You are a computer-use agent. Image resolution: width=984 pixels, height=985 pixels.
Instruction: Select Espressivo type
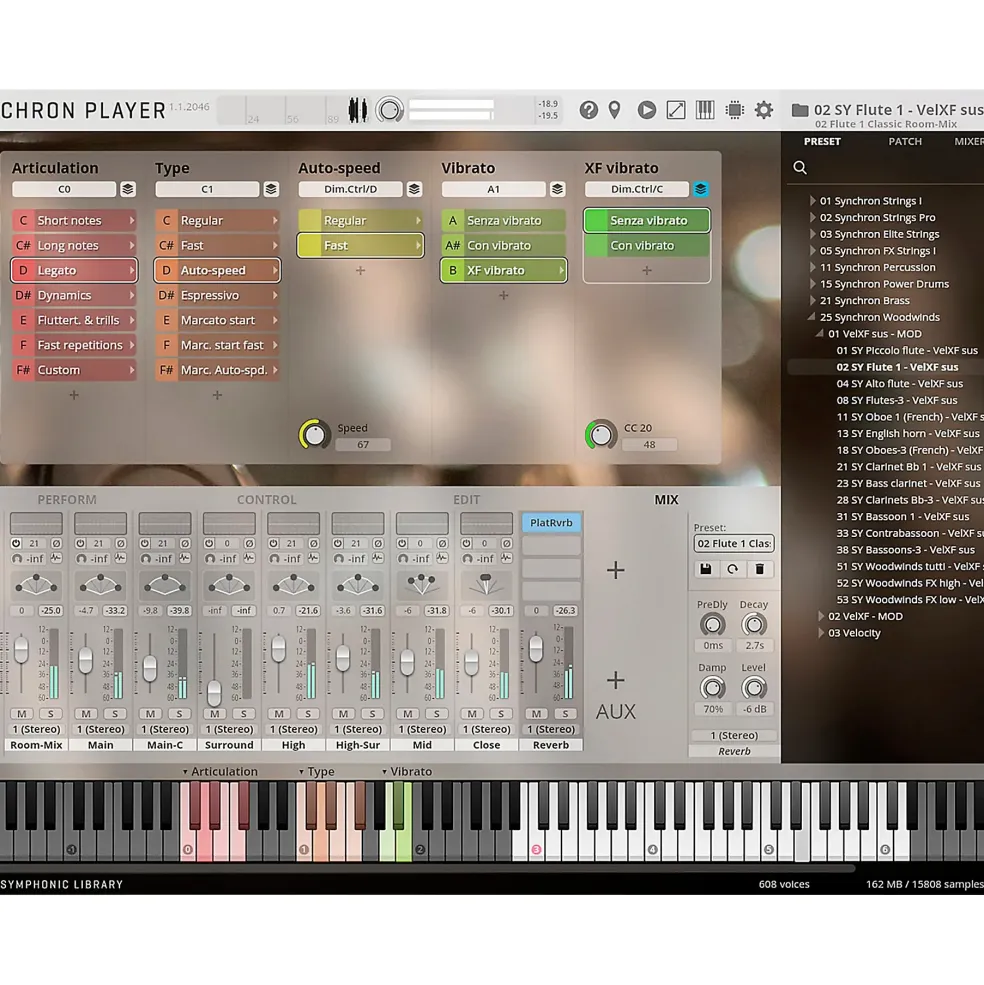coord(217,295)
